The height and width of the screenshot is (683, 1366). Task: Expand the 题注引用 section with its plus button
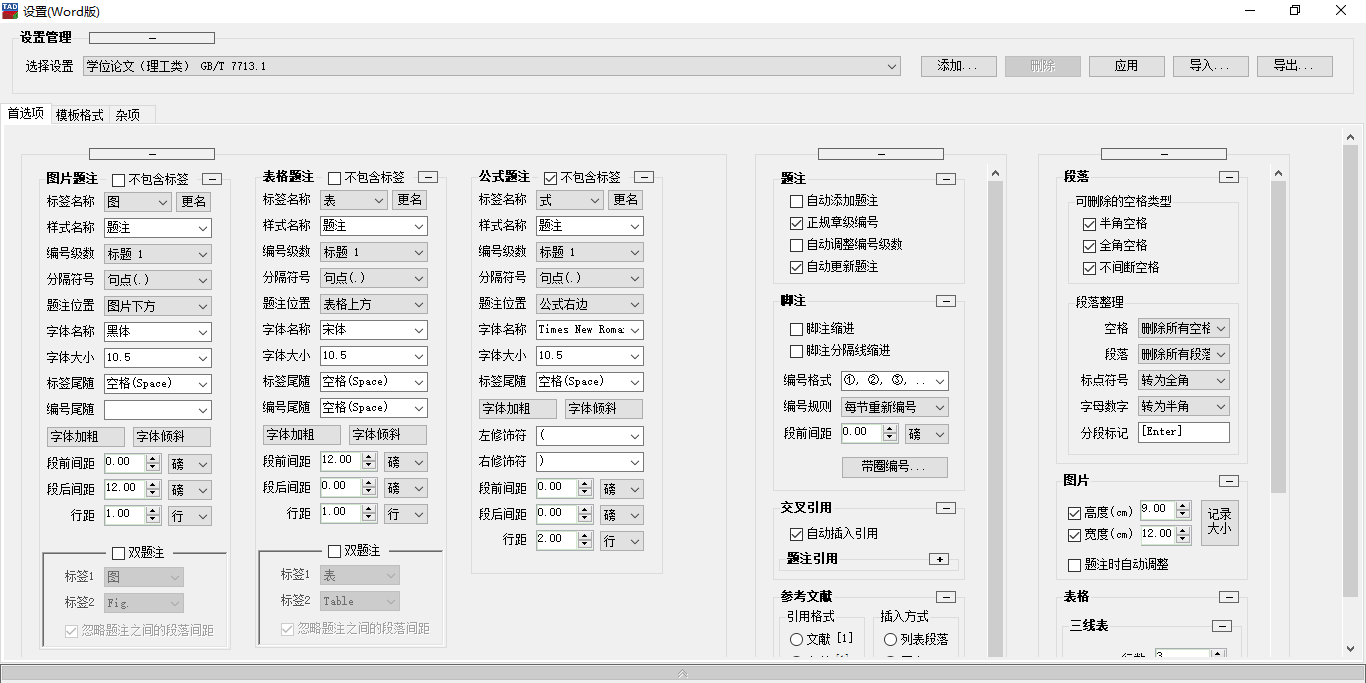point(938,559)
